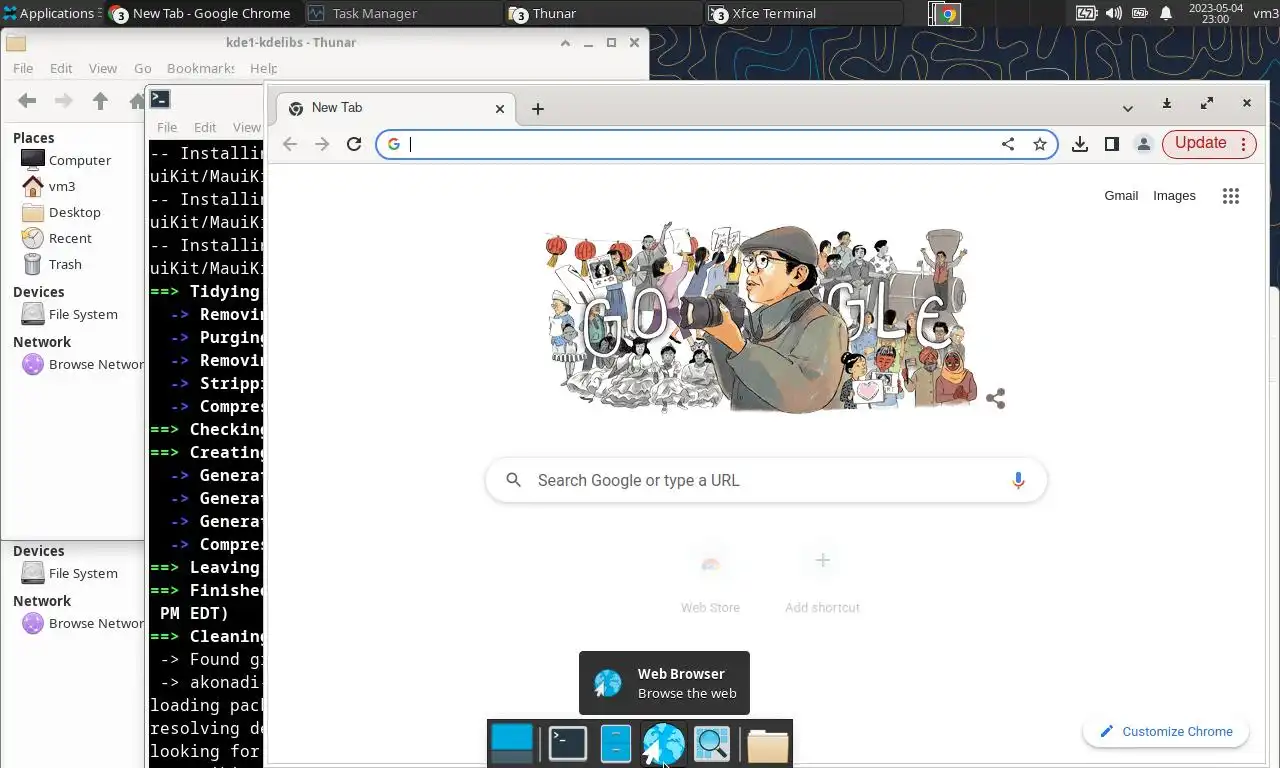
Task: Click the panel clock
Action: pyautogui.click(x=1215, y=13)
